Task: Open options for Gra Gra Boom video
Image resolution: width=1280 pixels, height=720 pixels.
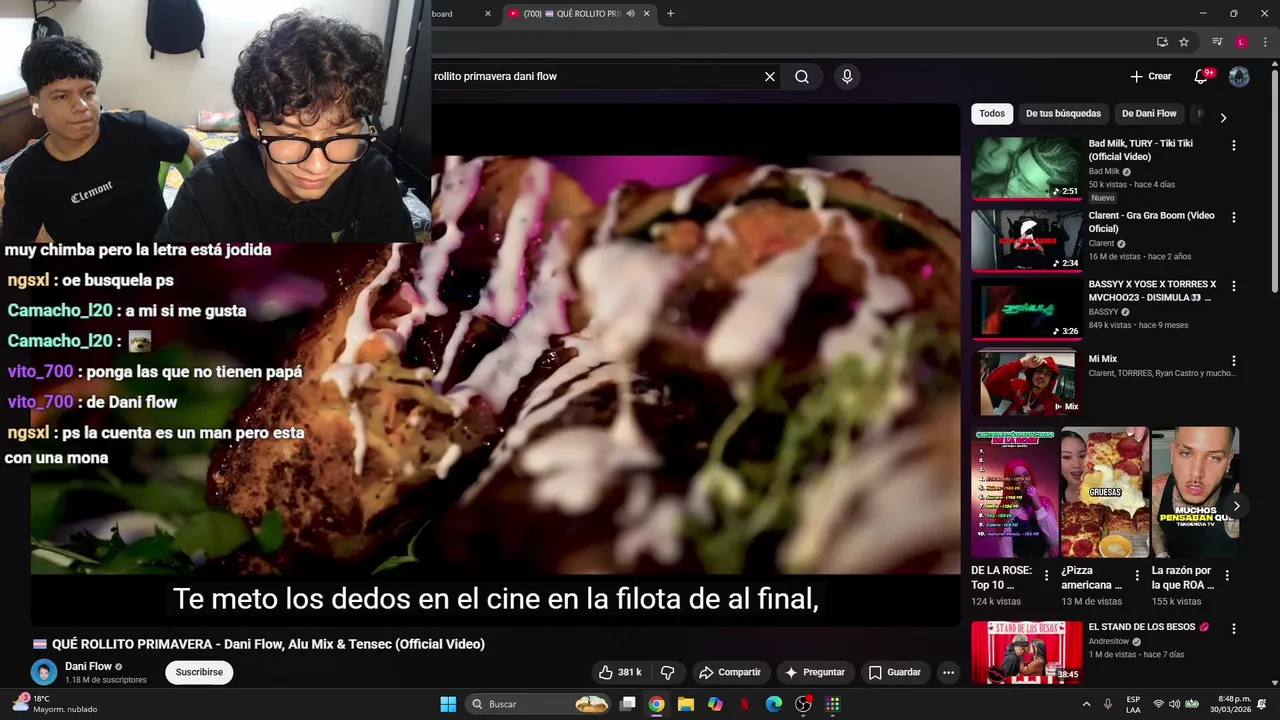Action: (x=1233, y=217)
